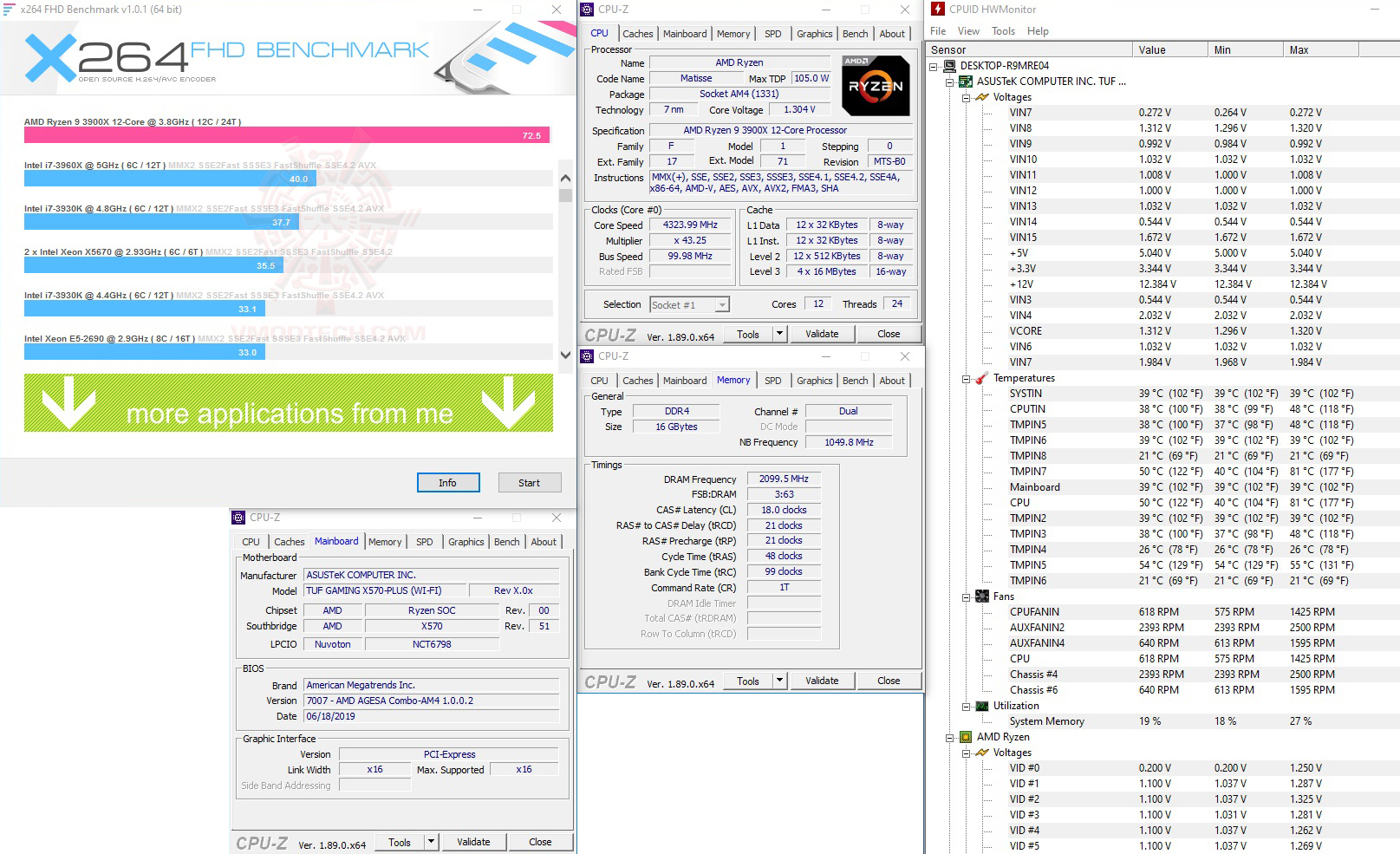Open the Graphics tab in the CPU-Z Memory window
Screen dimensions: 1400x854
[815, 381]
